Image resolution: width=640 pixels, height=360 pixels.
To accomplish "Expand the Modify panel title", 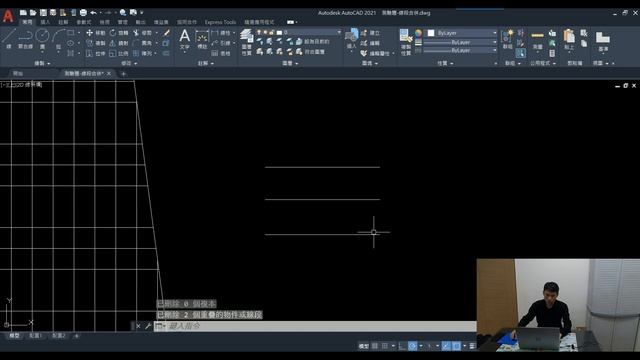I will (x=129, y=63).
